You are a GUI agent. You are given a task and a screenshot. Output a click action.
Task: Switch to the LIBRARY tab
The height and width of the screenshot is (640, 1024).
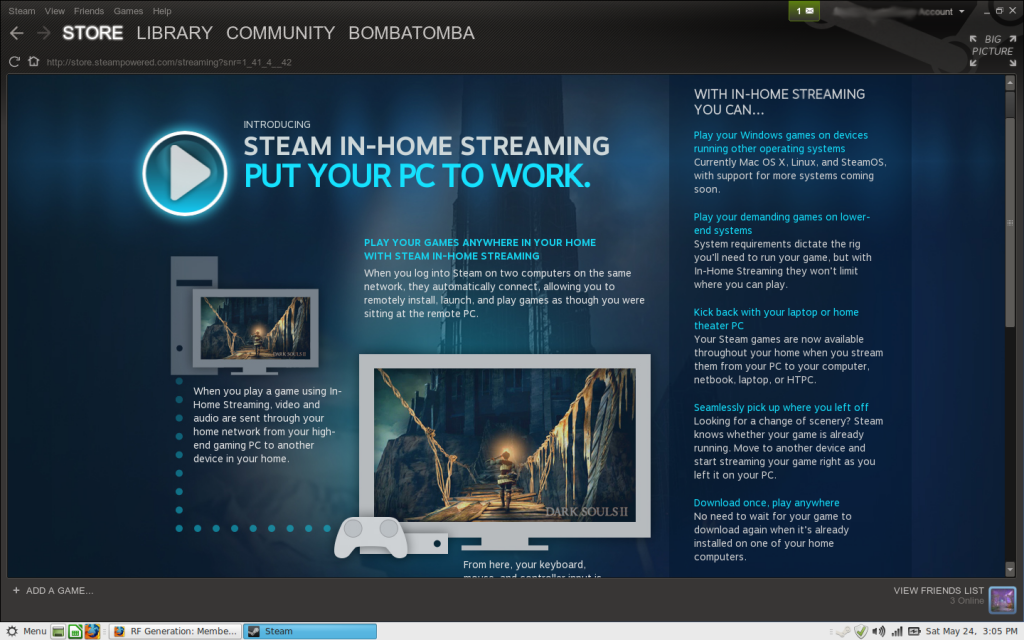point(174,33)
